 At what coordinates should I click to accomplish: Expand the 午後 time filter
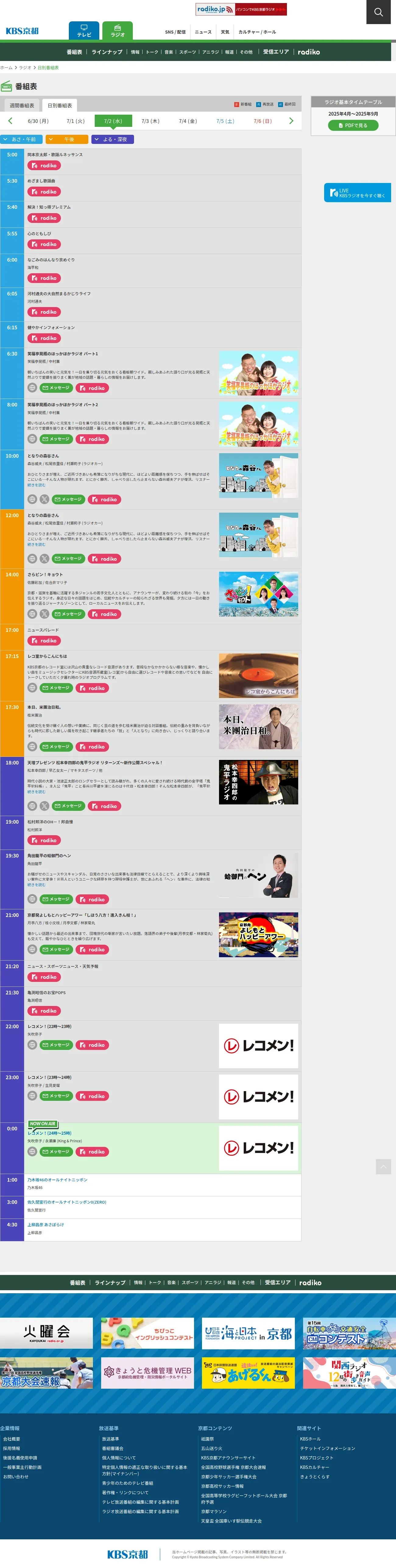click(x=67, y=139)
